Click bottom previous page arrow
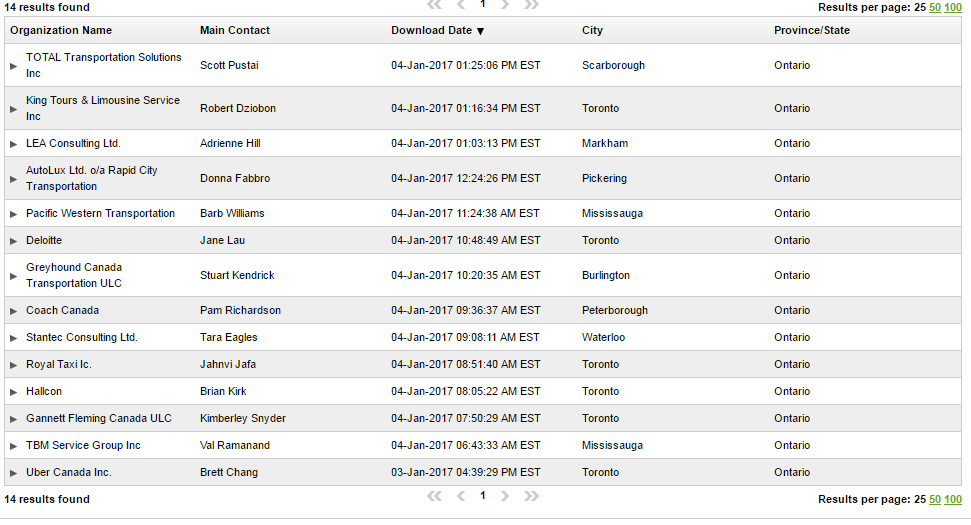971x525 pixels. (x=461, y=496)
